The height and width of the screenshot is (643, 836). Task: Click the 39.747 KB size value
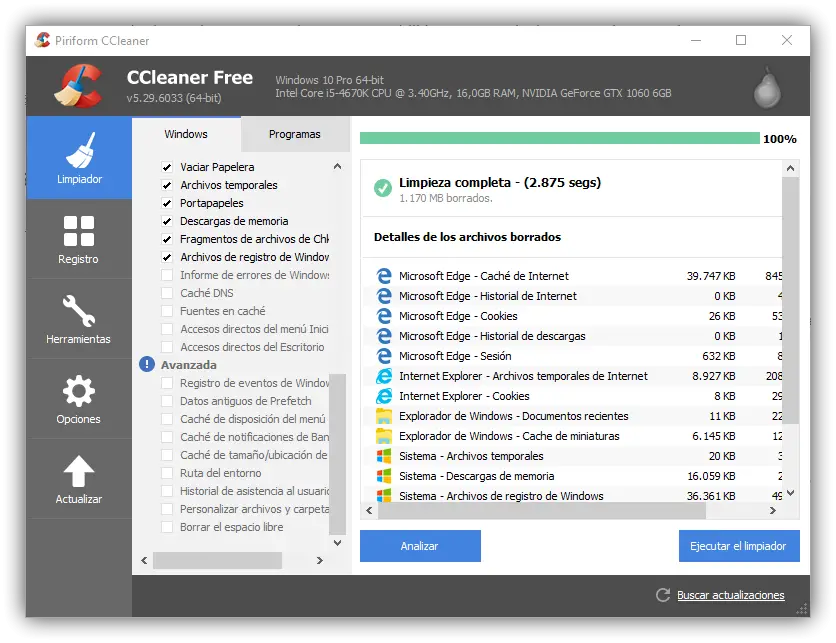(x=711, y=276)
